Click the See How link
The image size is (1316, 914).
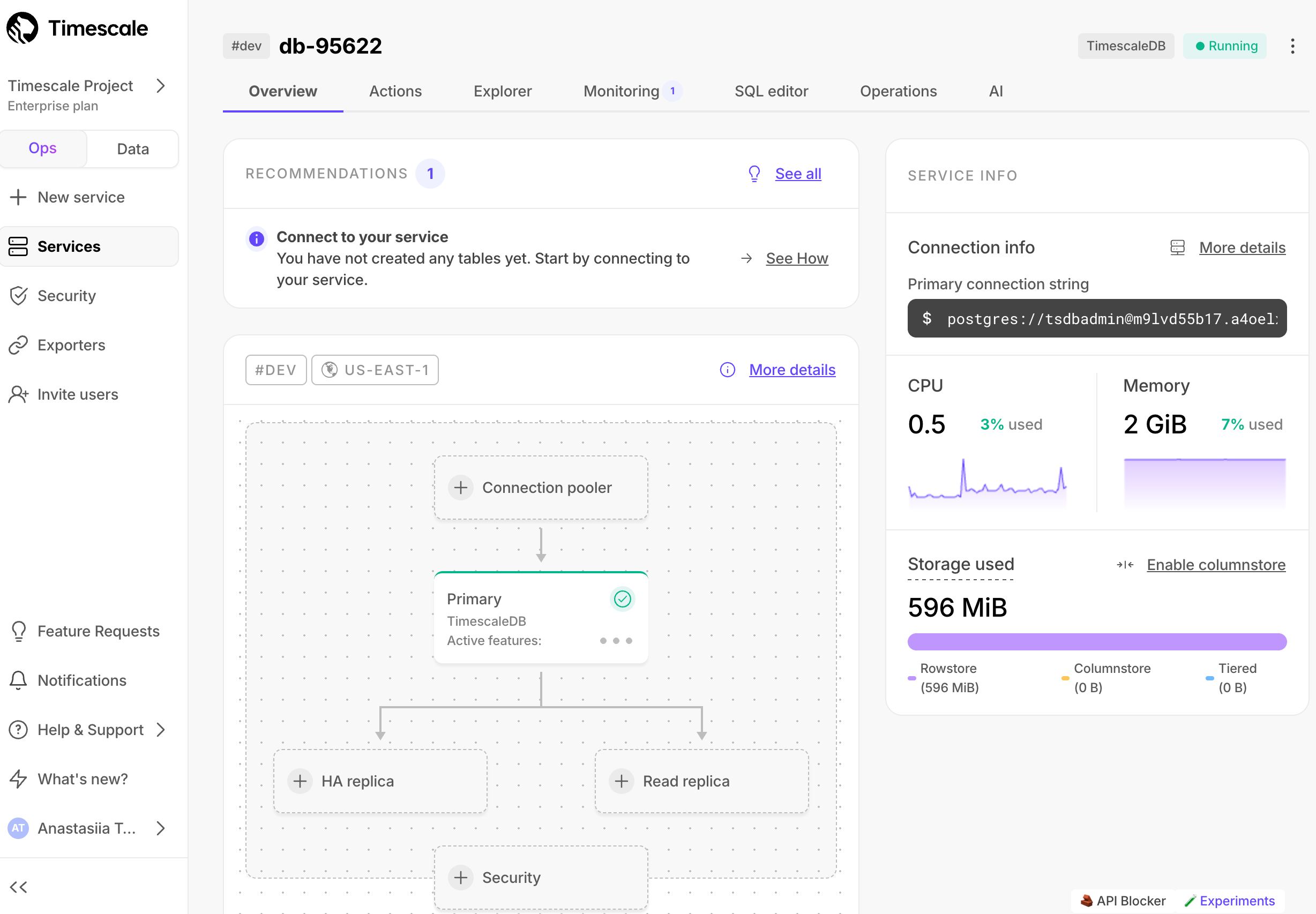tap(797, 258)
